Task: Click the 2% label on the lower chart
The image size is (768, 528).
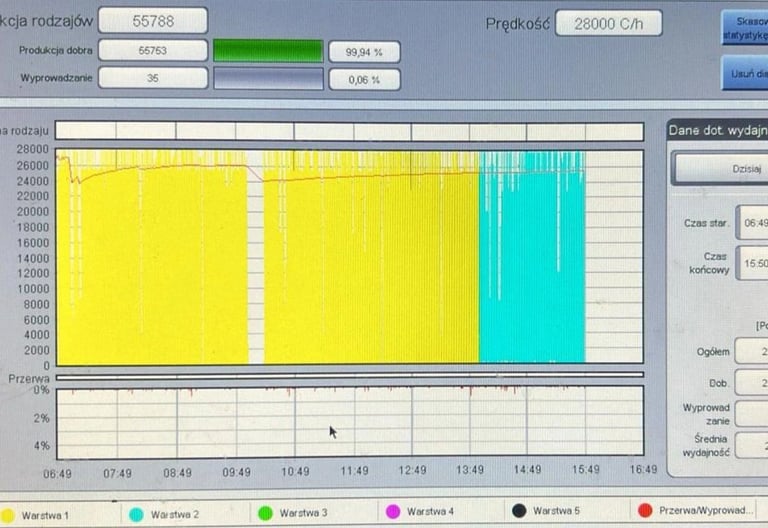Action: [42, 418]
